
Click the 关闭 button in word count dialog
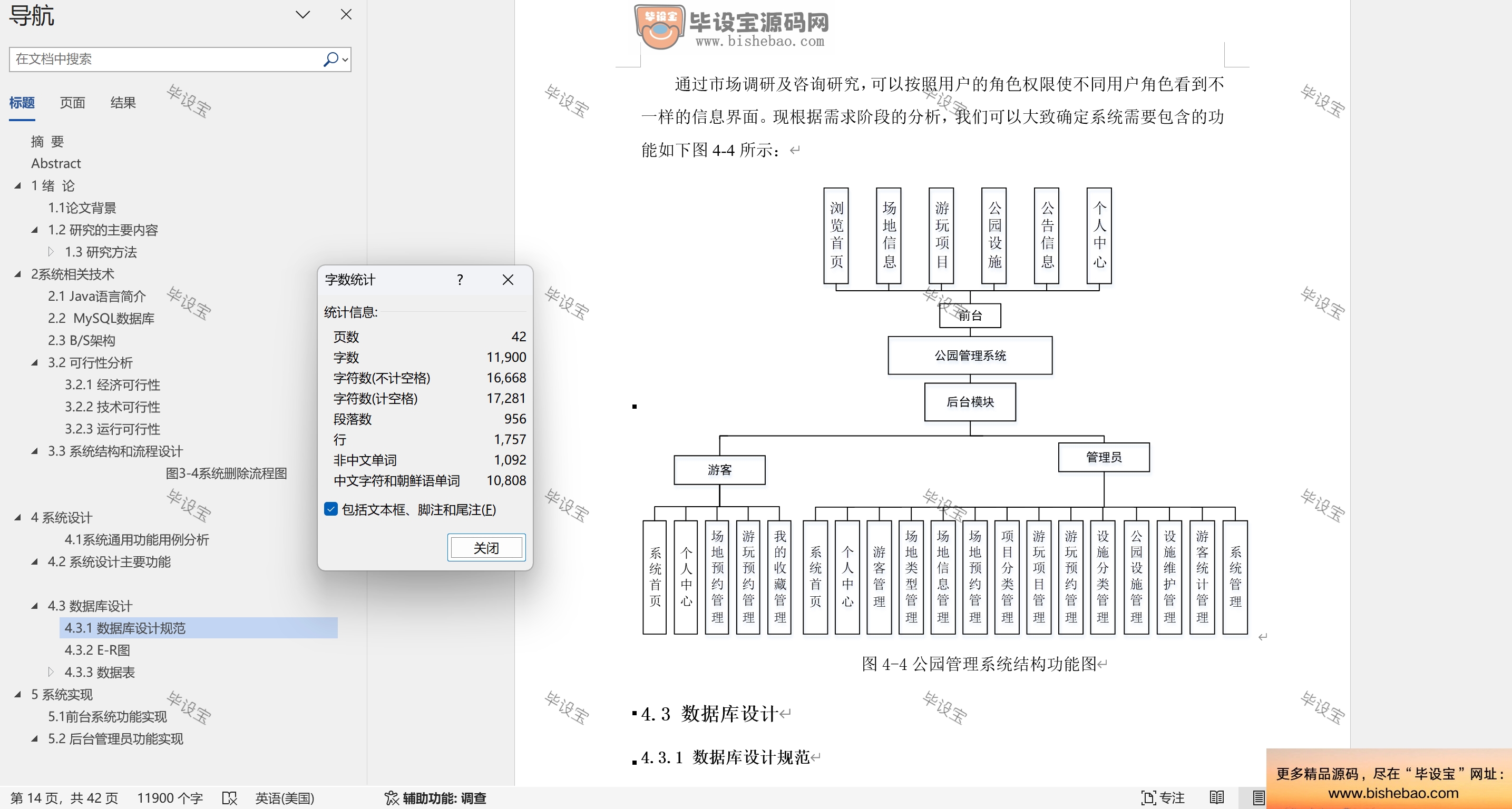click(x=486, y=548)
